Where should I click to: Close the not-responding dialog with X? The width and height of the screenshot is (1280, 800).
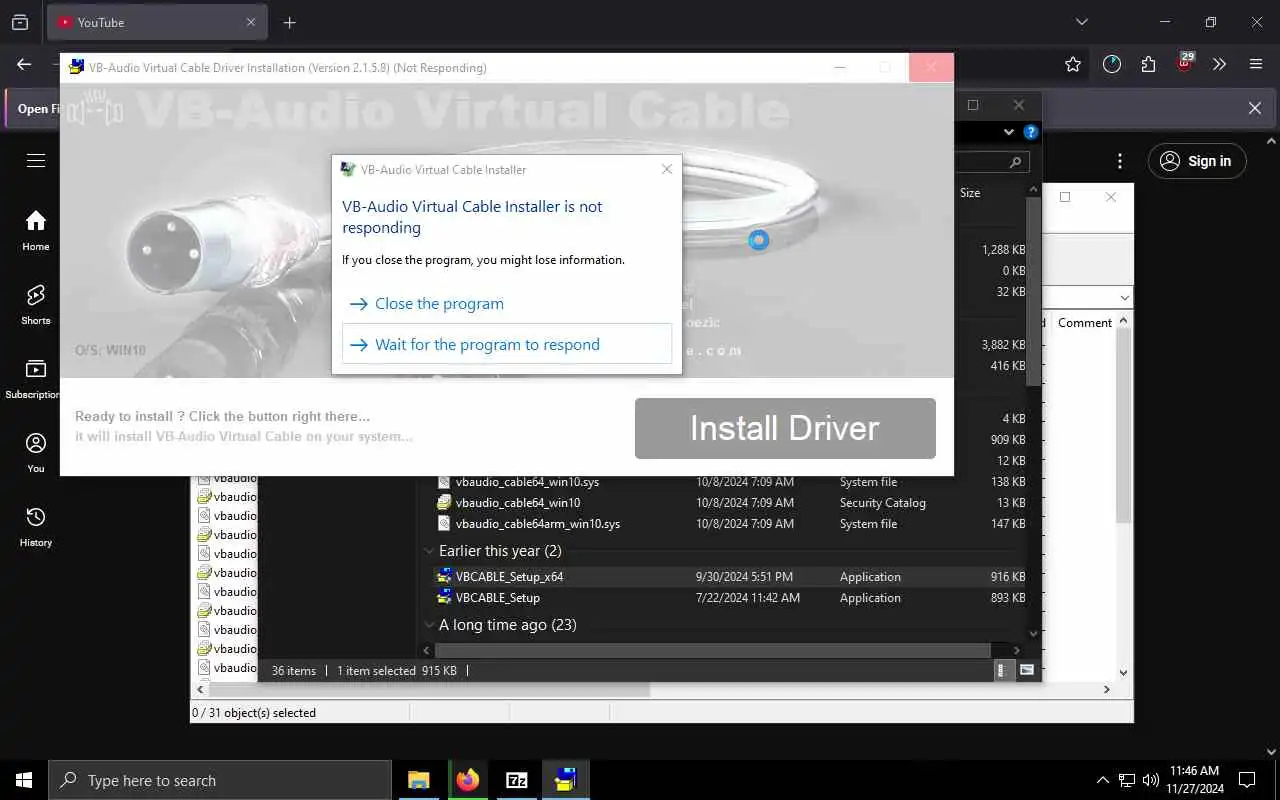[x=667, y=169]
